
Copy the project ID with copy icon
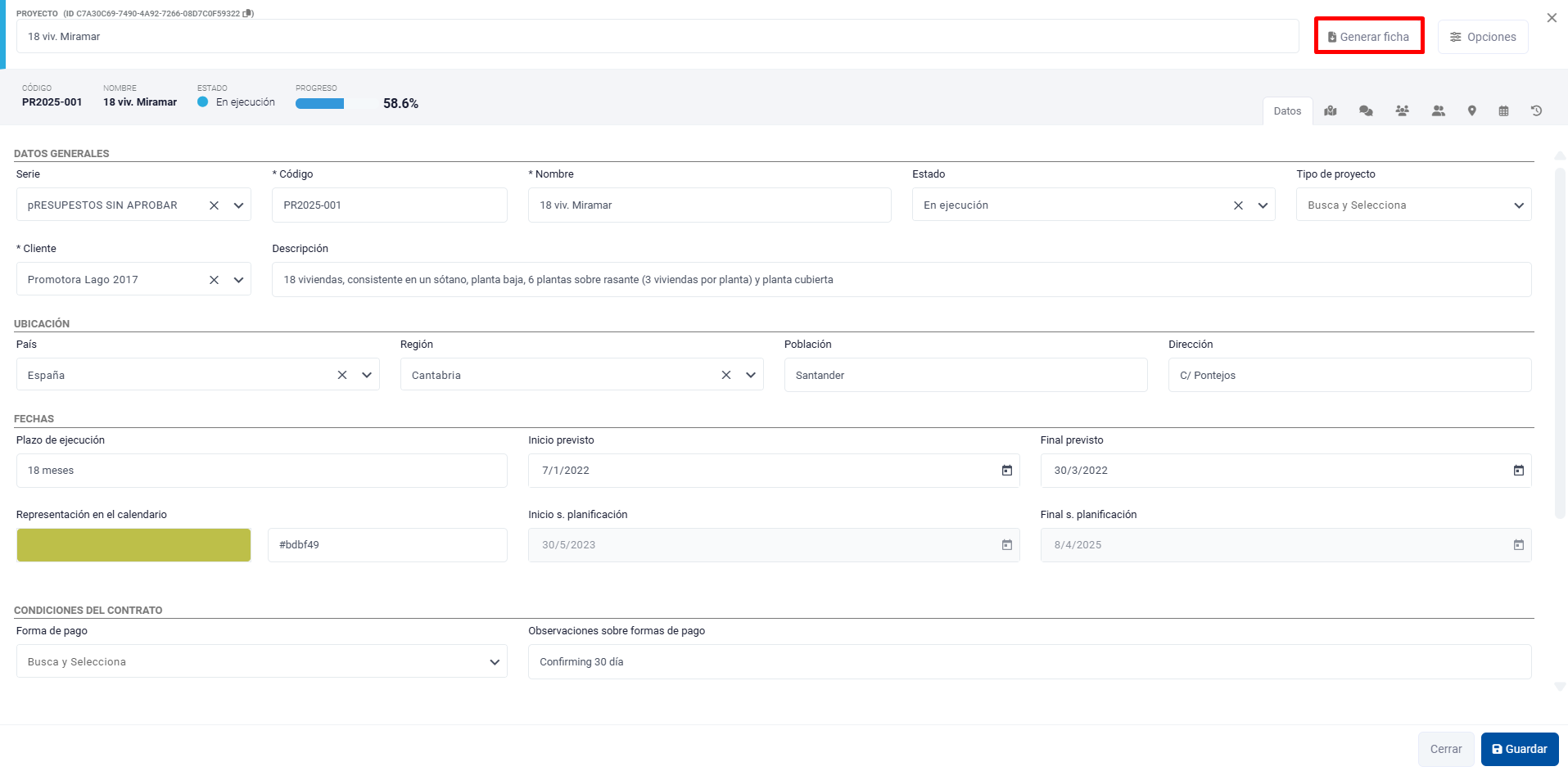[248, 13]
